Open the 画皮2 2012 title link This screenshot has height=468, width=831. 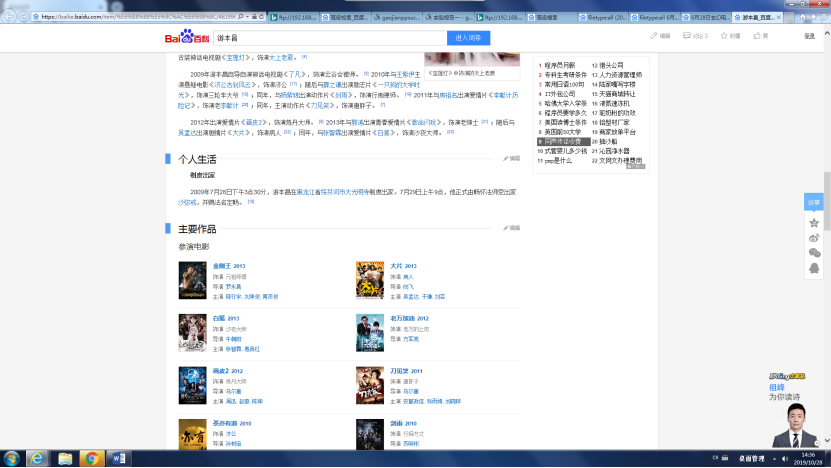tap(228, 371)
